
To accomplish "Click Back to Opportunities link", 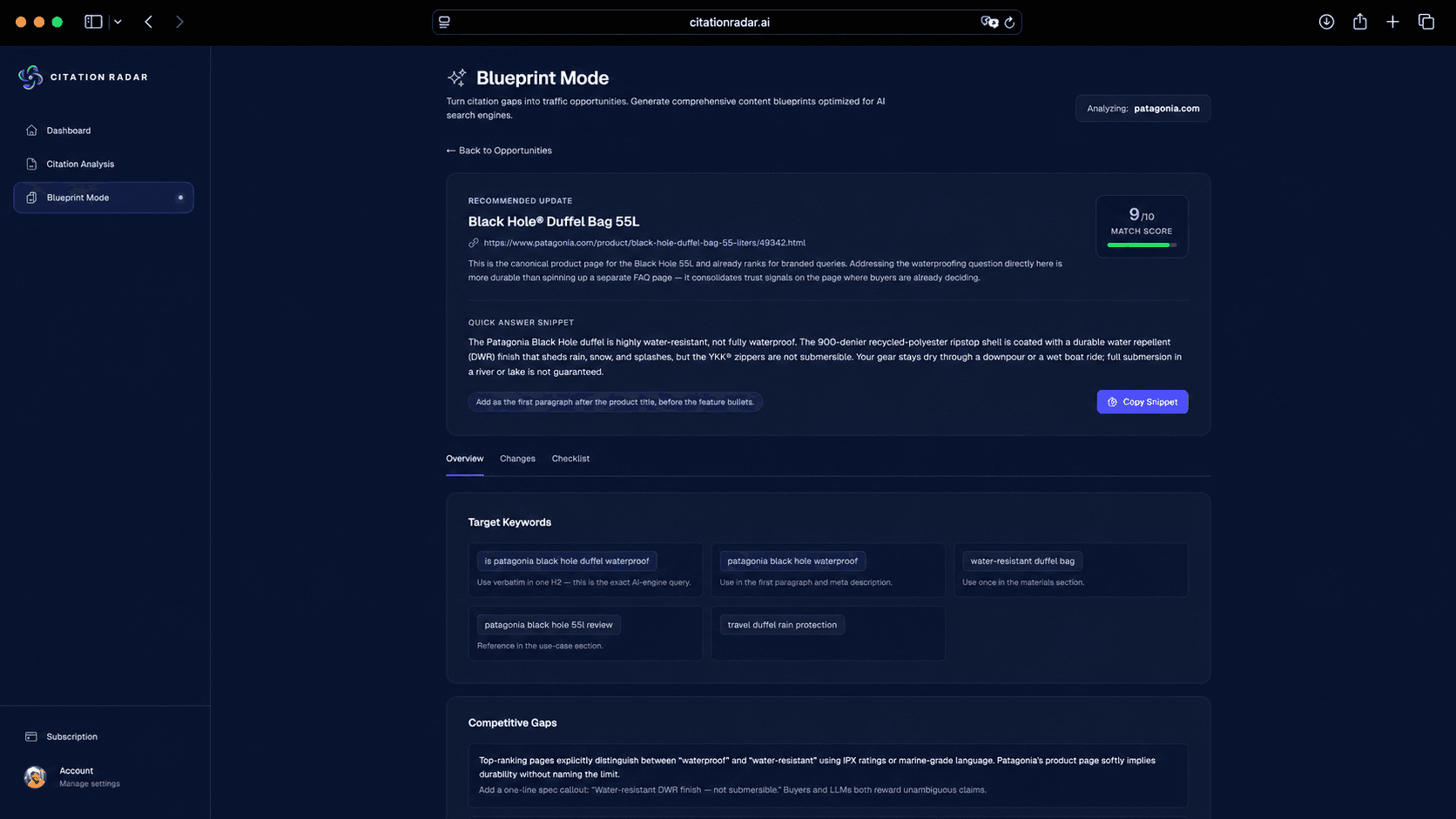I will 499,151.
